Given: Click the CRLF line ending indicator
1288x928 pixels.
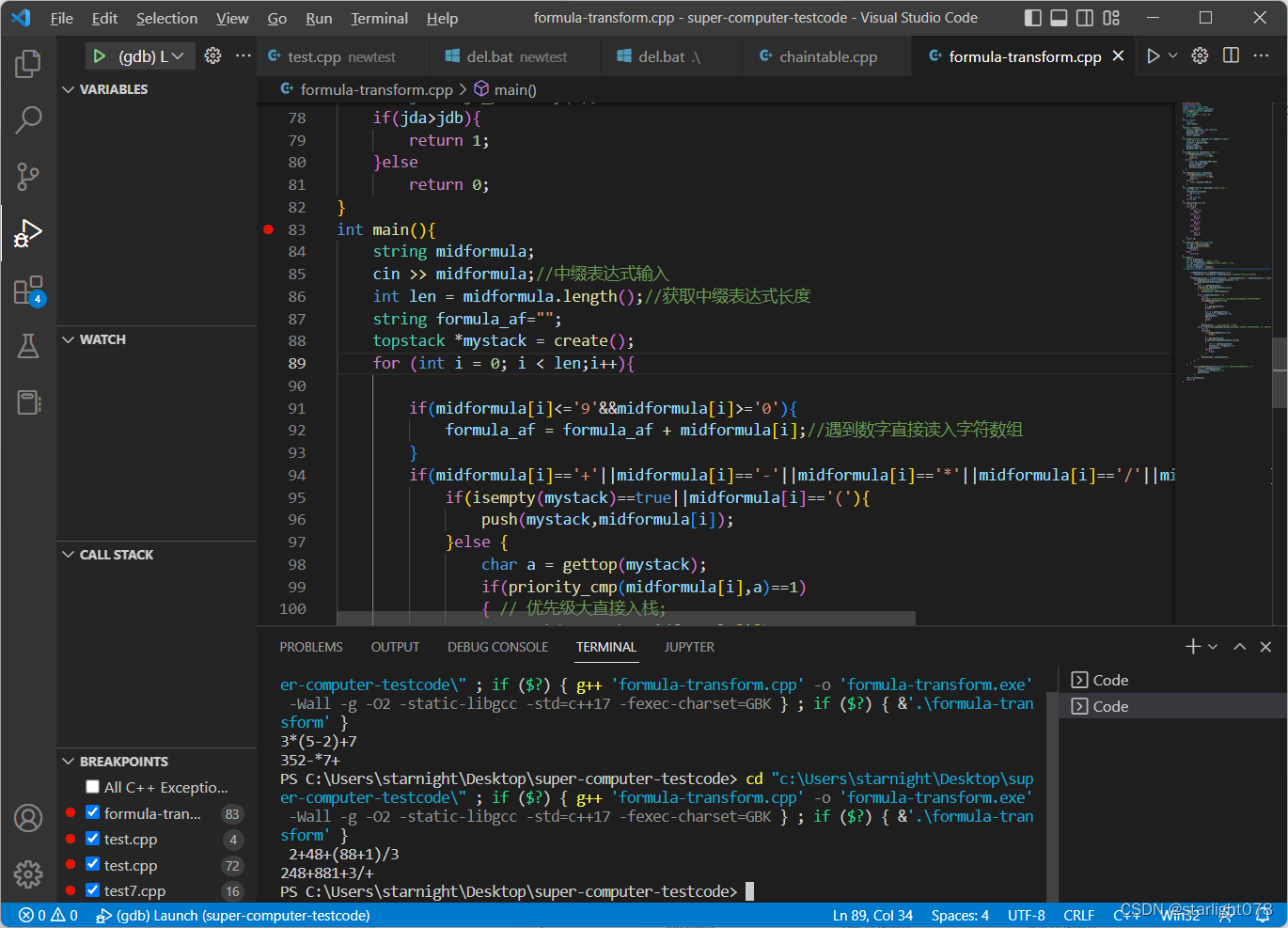Looking at the screenshot, I should 1078,915.
